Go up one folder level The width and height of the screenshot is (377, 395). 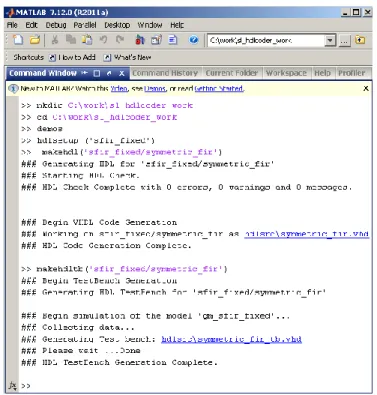[360, 40]
